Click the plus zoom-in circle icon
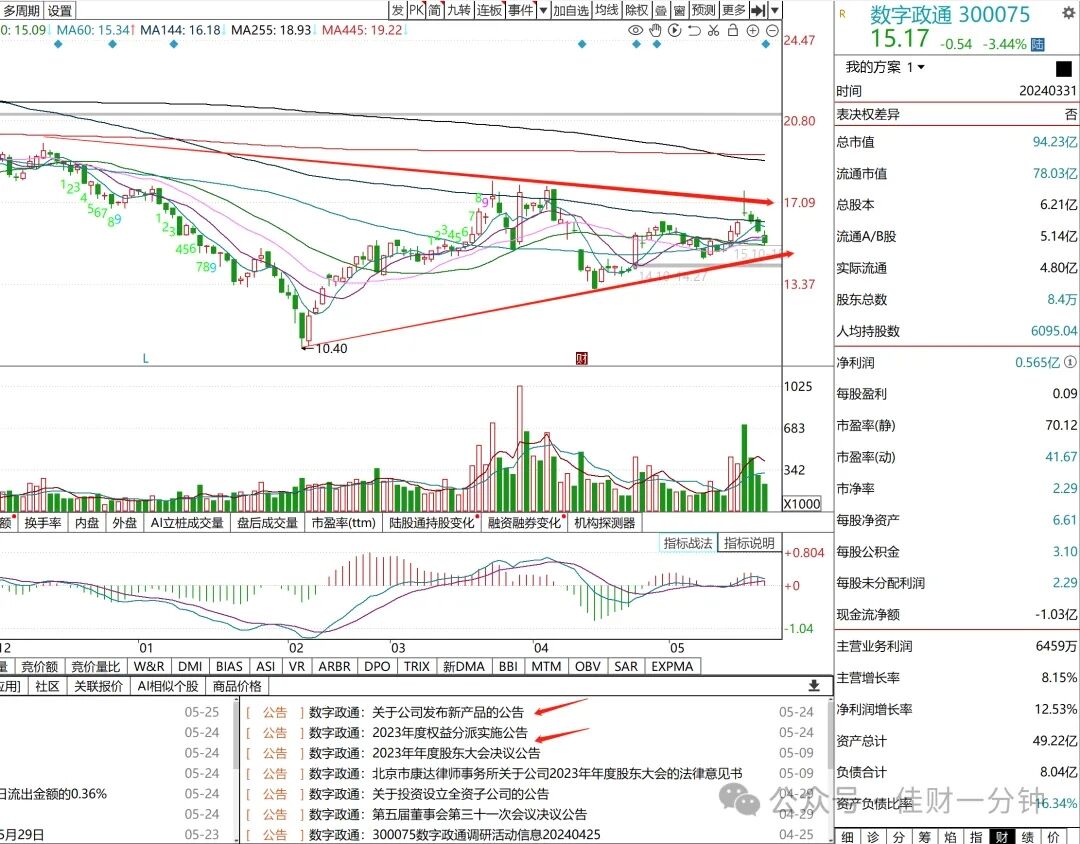The width and height of the screenshot is (1080, 844). tap(753, 30)
